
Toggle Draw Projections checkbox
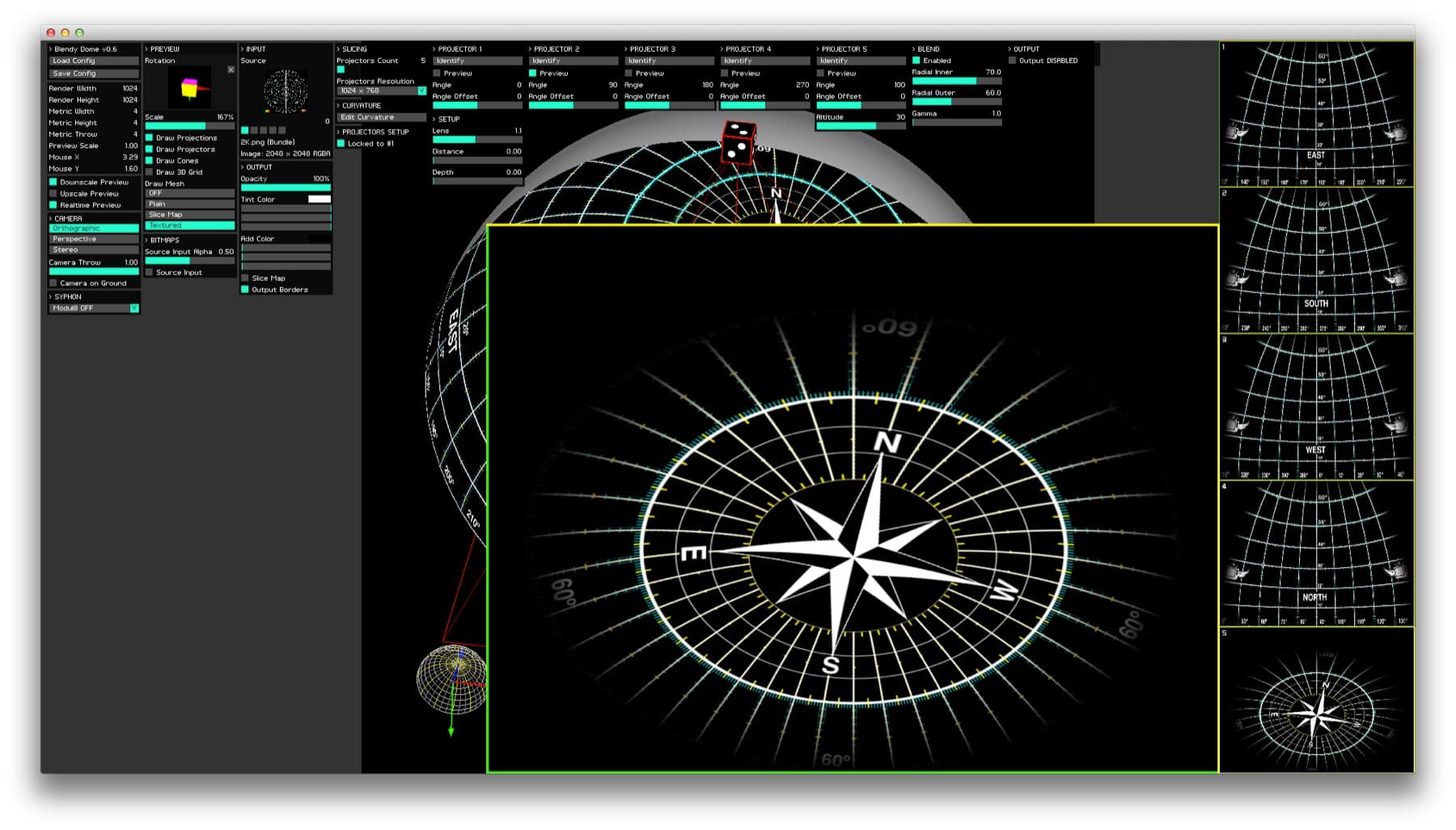[x=149, y=138]
